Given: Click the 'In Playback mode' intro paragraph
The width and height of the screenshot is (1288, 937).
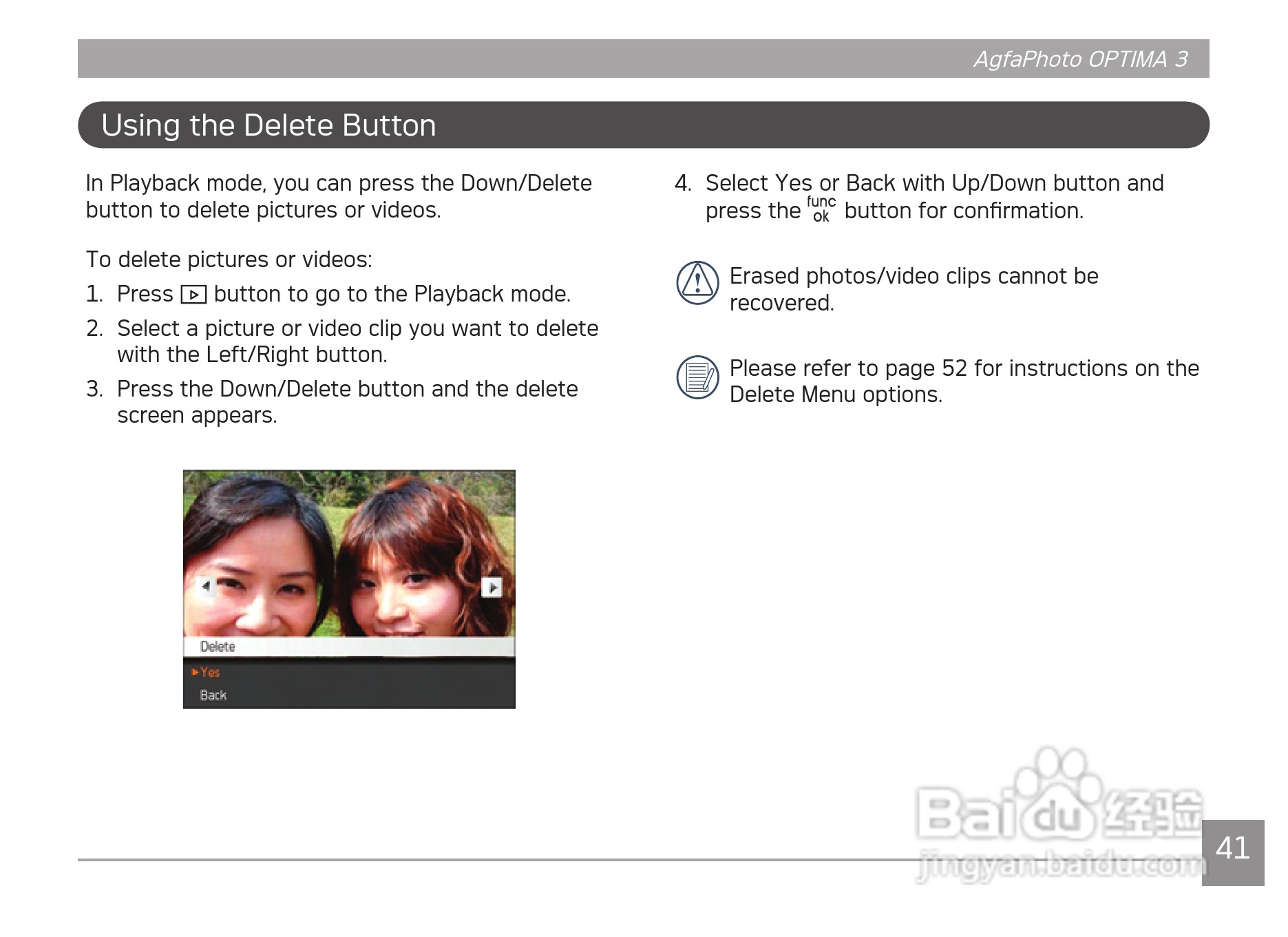Looking at the screenshot, I should point(339,196).
